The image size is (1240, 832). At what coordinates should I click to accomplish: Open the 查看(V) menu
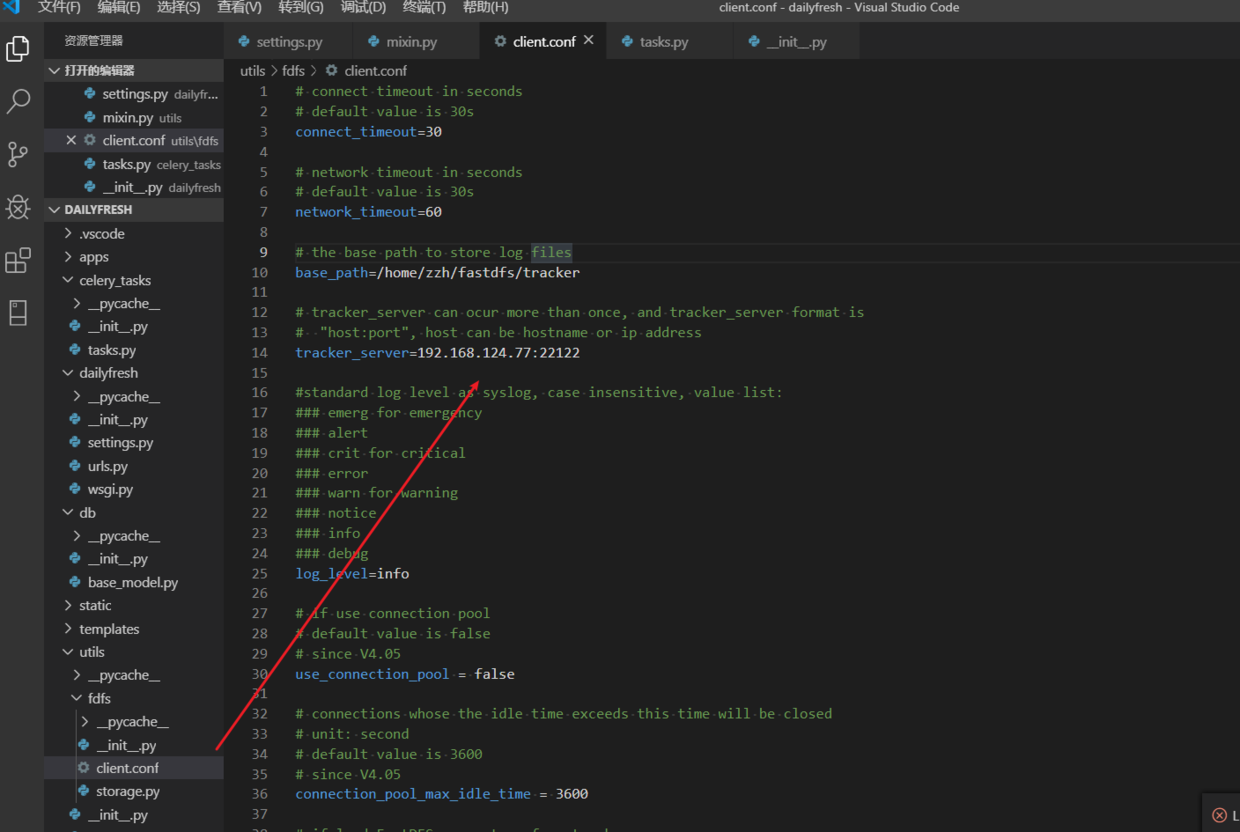(x=239, y=7)
